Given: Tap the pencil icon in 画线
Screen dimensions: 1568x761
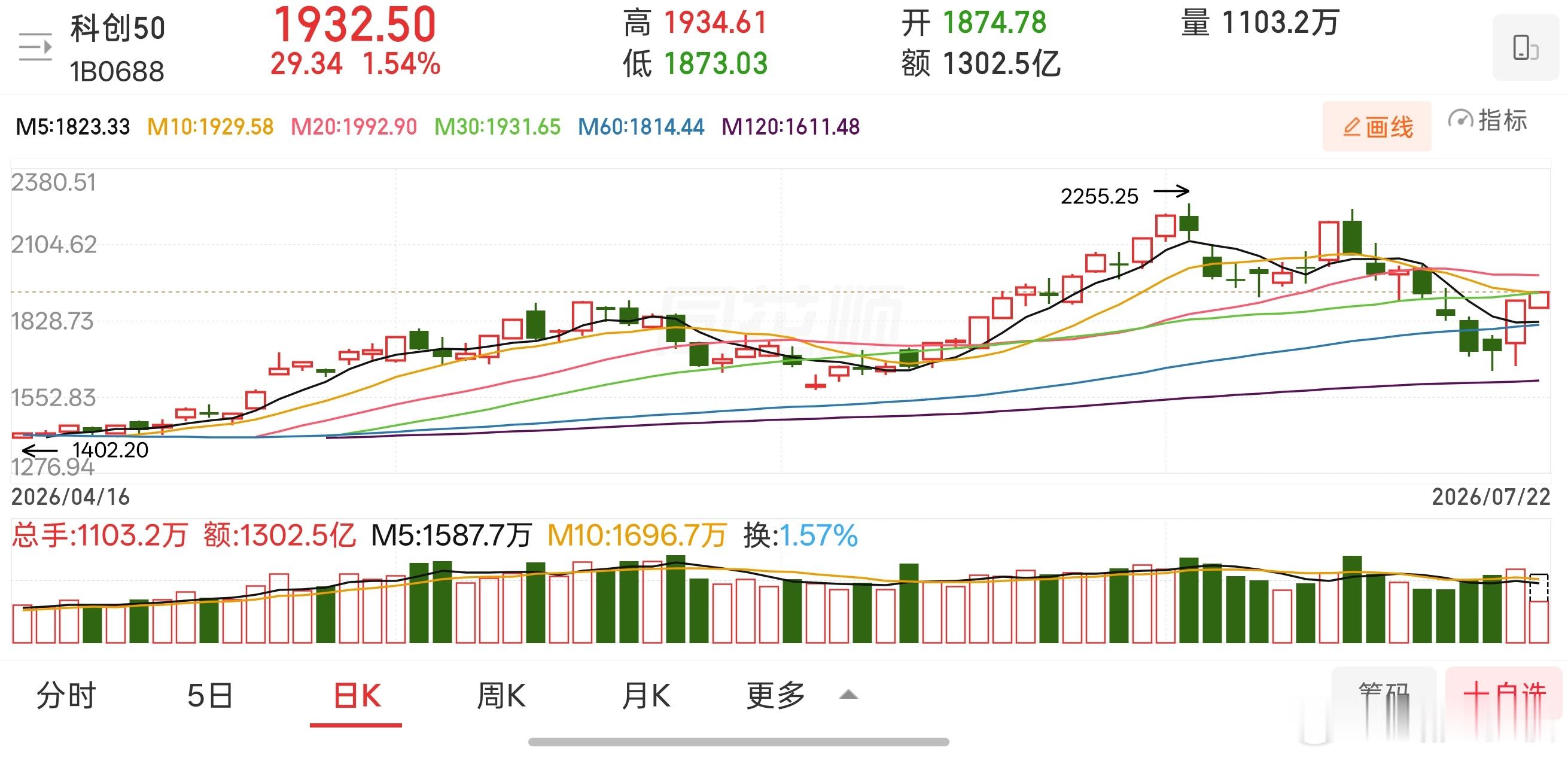Looking at the screenshot, I should click(1351, 127).
